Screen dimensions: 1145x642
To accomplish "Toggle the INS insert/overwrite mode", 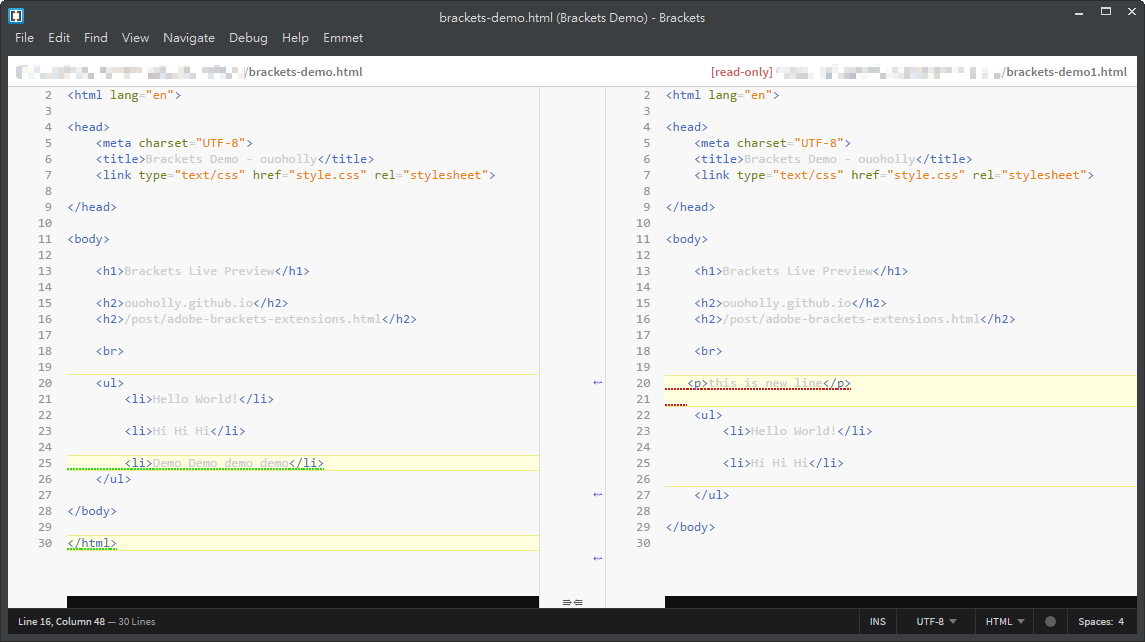I will [x=877, y=622].
